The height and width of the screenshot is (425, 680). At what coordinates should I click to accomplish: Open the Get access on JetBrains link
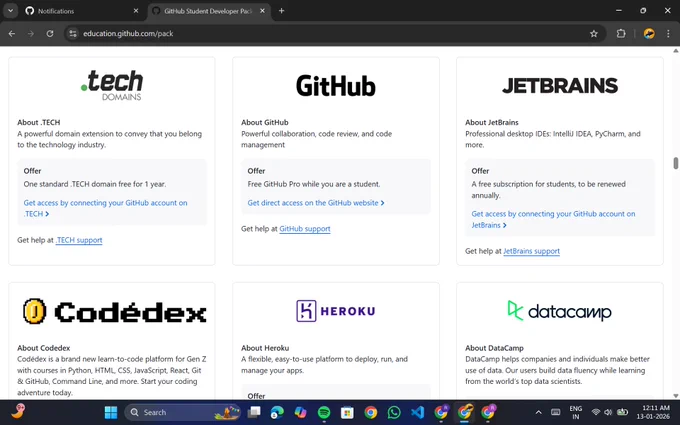[x=553, y=219]
